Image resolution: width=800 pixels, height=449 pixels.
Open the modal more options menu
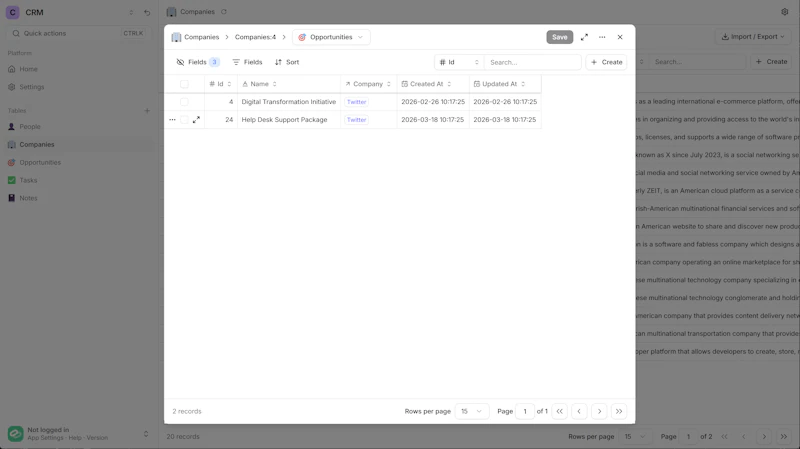tap(602, 37)
